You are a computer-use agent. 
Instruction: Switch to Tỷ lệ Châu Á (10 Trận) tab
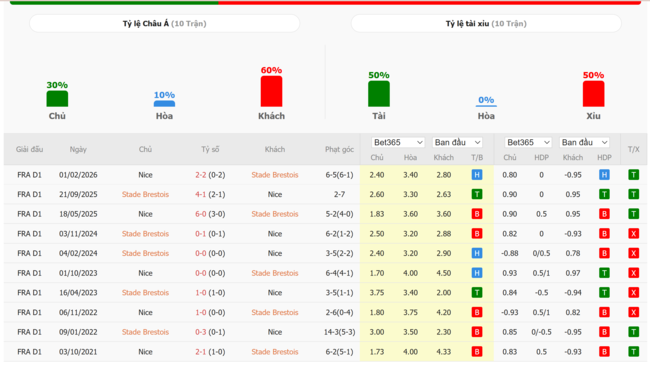click(x=165, y=24)
